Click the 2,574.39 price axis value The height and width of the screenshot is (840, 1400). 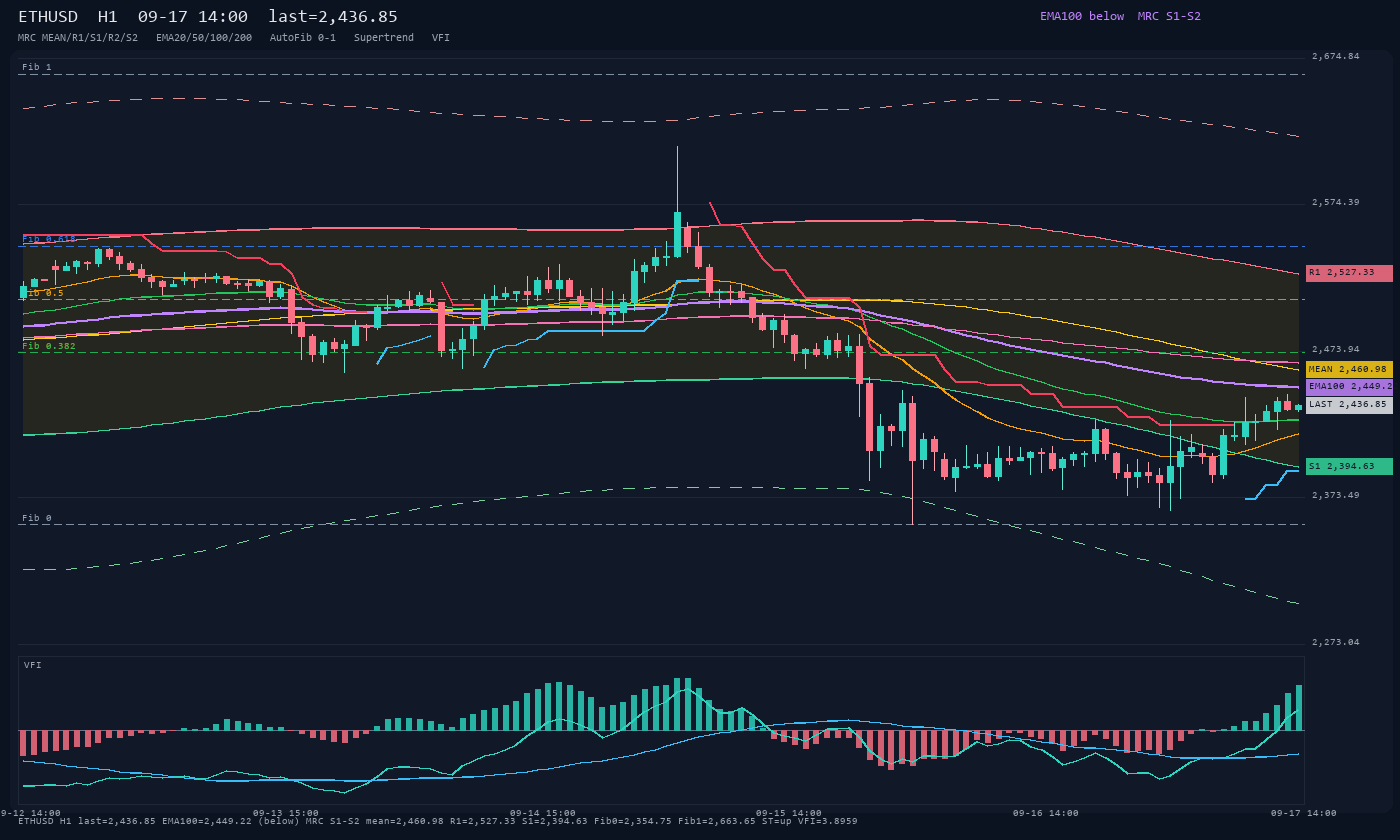coord(1336,203)
